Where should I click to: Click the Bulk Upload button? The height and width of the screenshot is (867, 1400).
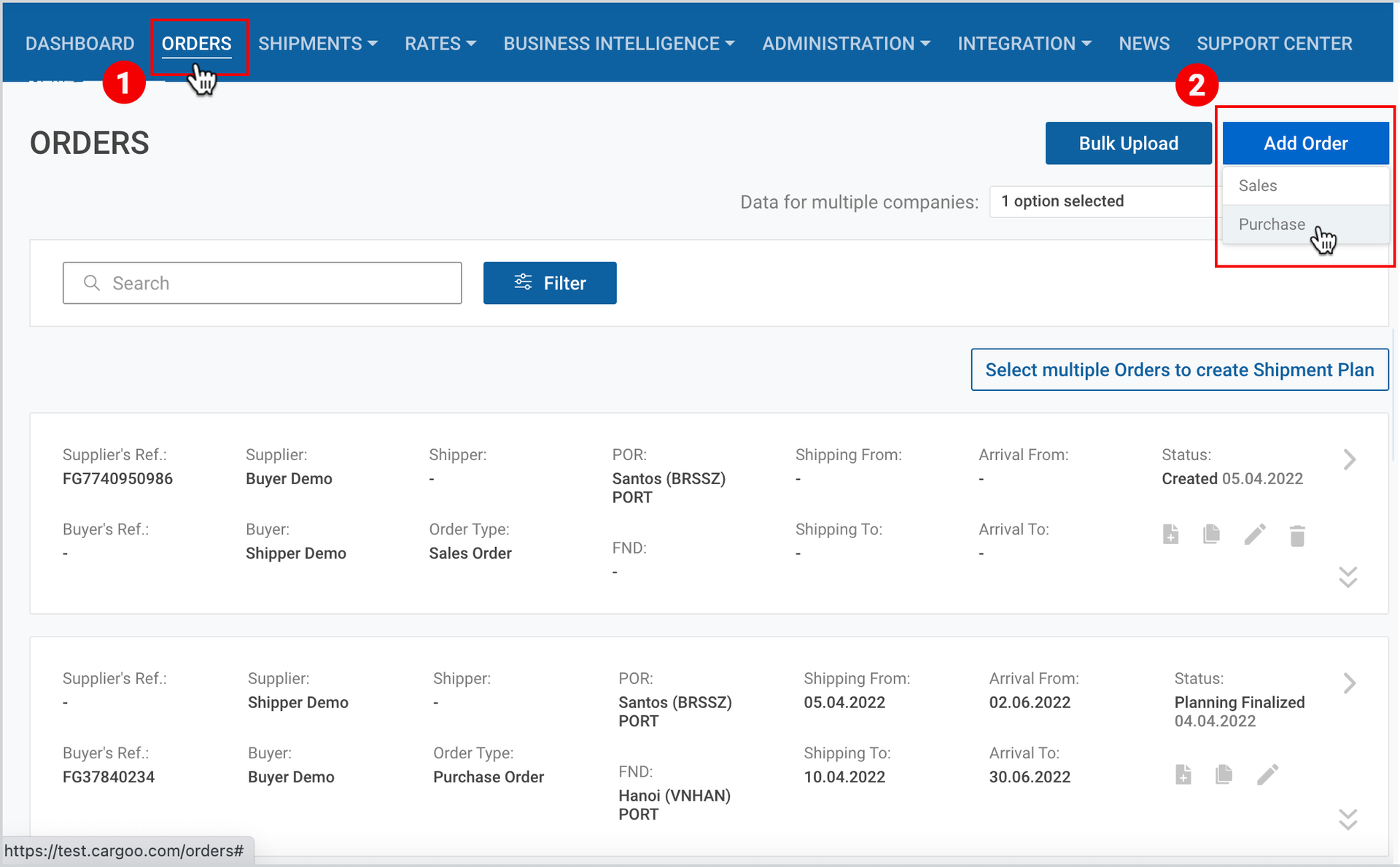tap(1129, 143)
